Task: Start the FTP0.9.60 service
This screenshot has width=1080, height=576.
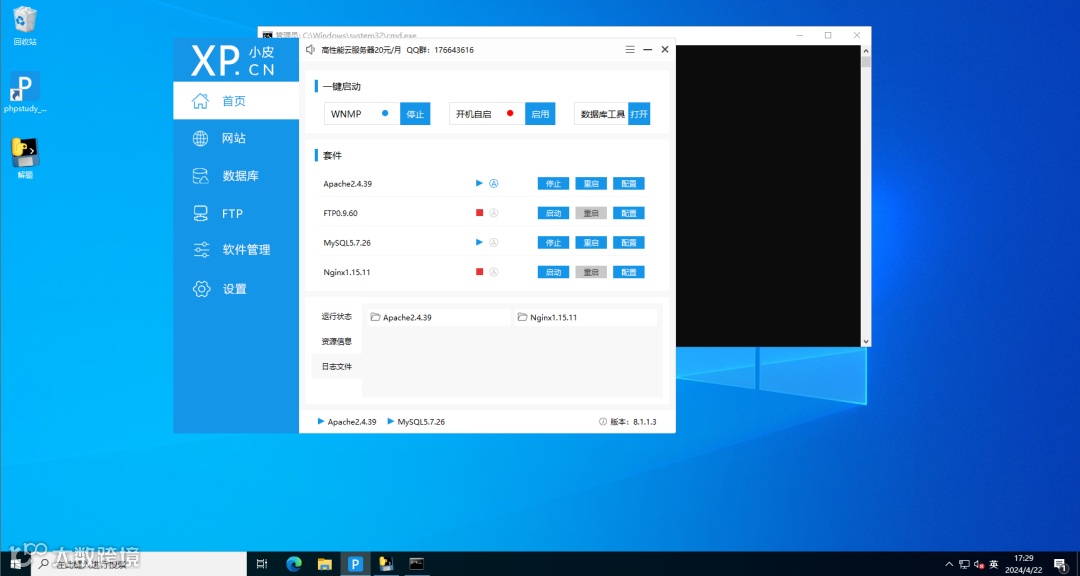Action: coord(553,214)
